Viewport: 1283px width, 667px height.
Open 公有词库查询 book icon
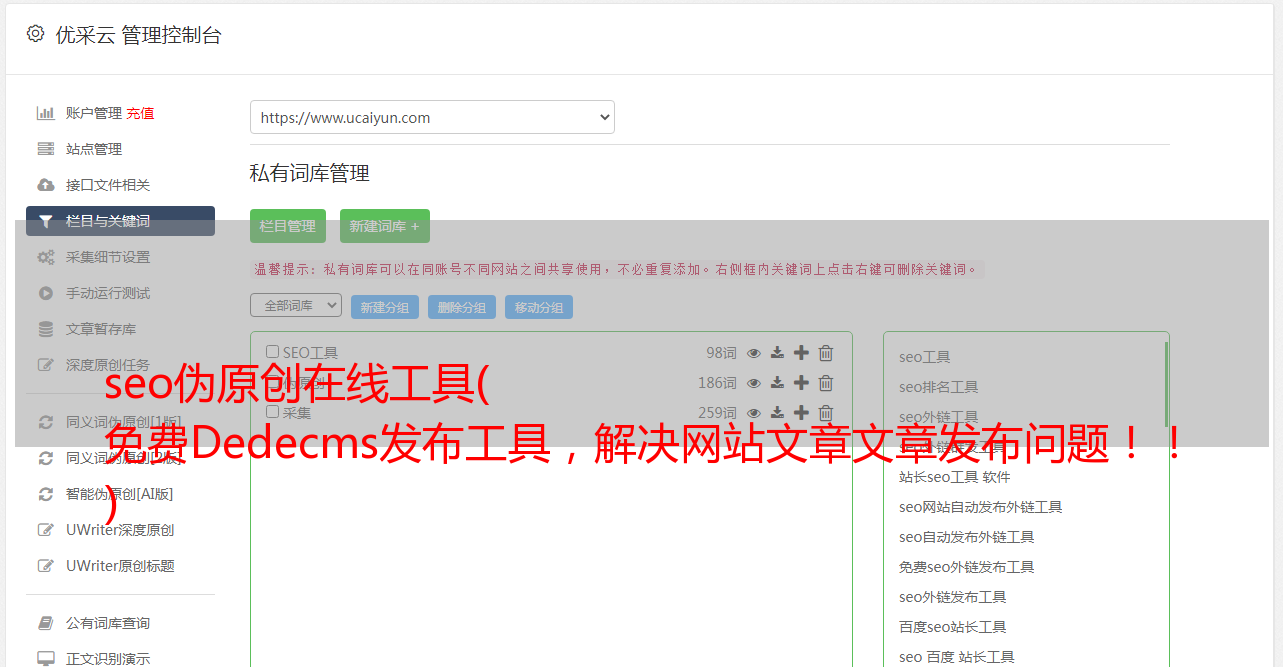click(45, 623)
